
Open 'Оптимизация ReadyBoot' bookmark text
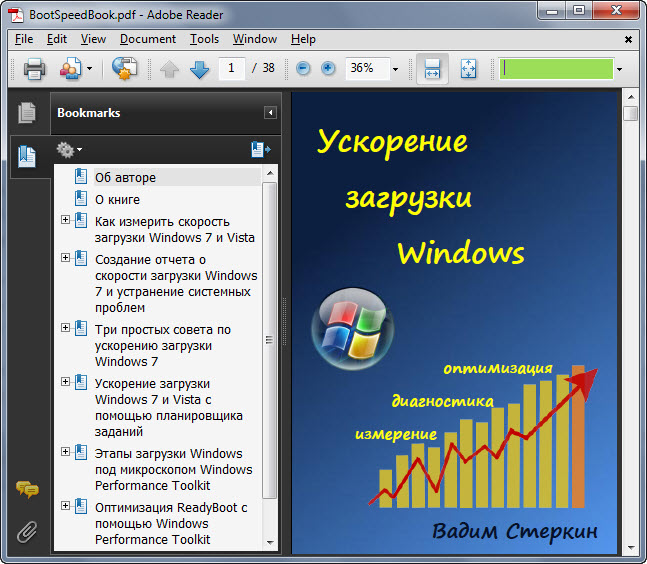click(171, 524)
